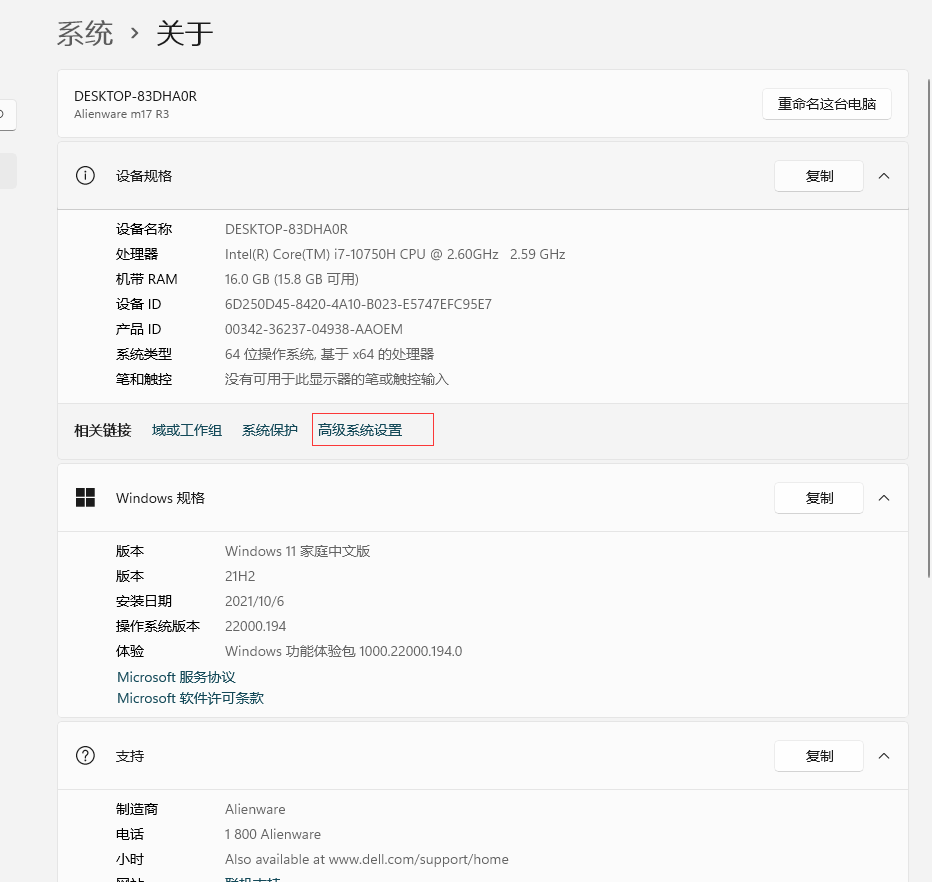Viewport: 932px width, 882px height.
Task: Open the 域或工作组 link
Action: [x=187, y=430]
